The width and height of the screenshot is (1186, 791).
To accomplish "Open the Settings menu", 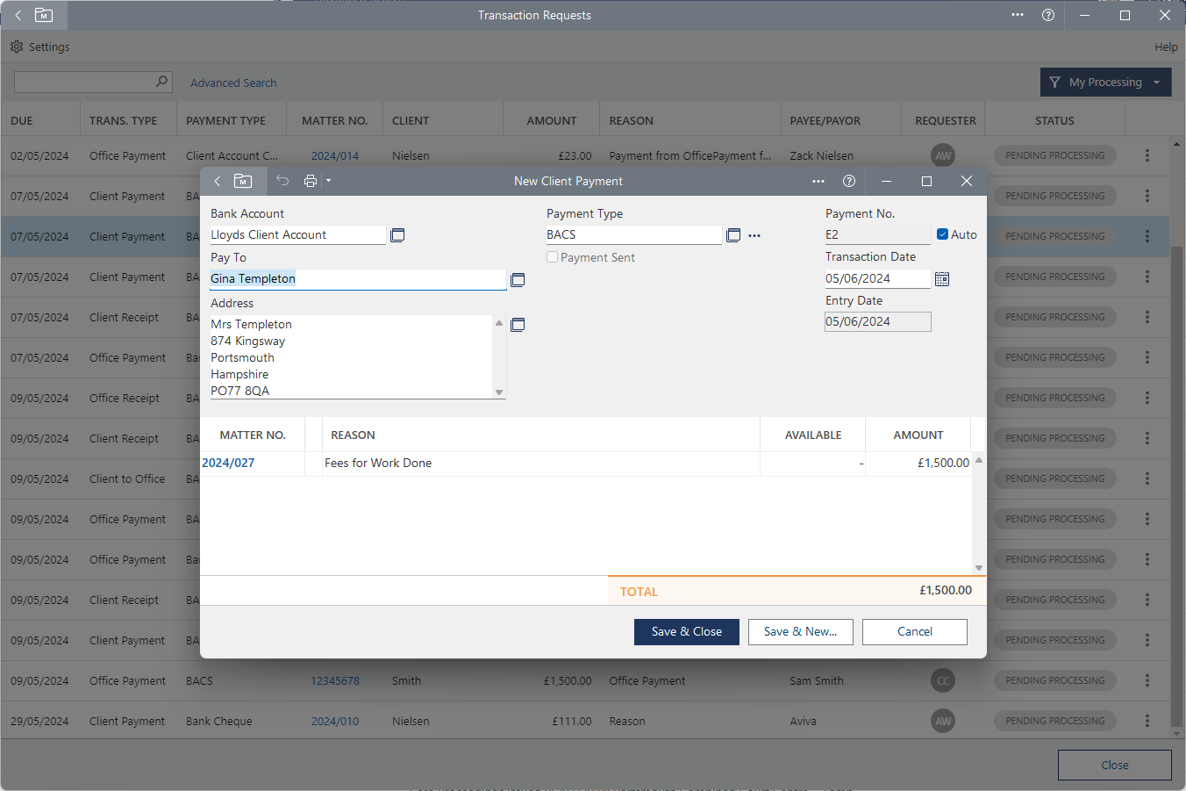I will click(x=40, y=47).
